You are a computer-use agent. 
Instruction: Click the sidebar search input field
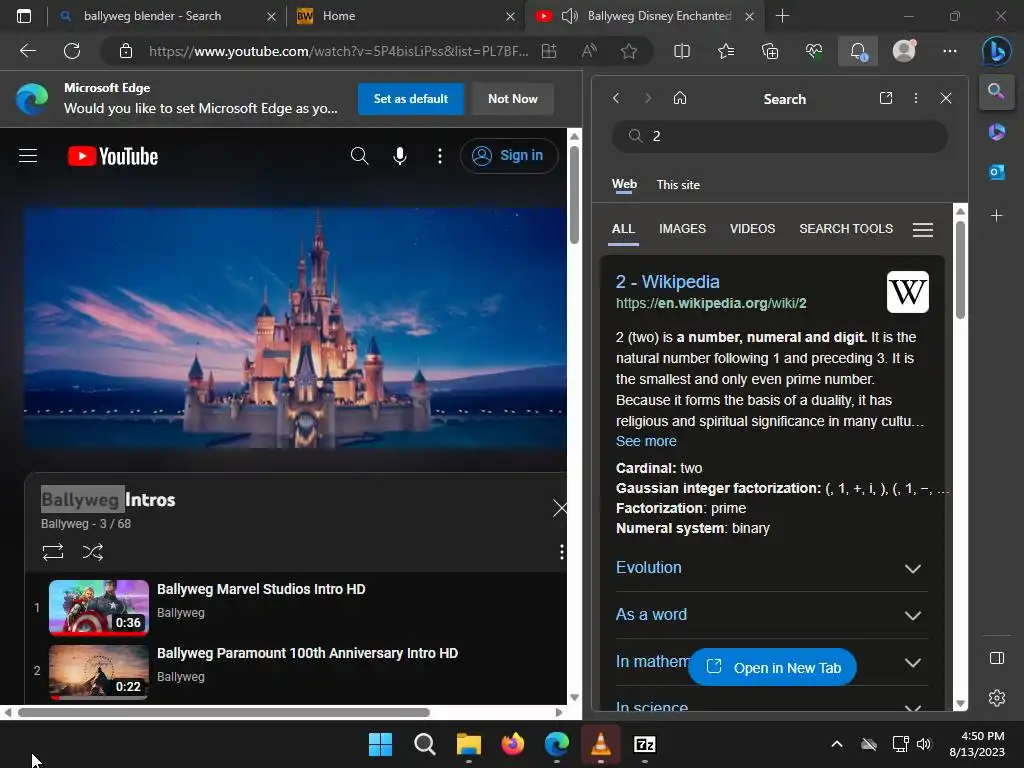(780, 136)
